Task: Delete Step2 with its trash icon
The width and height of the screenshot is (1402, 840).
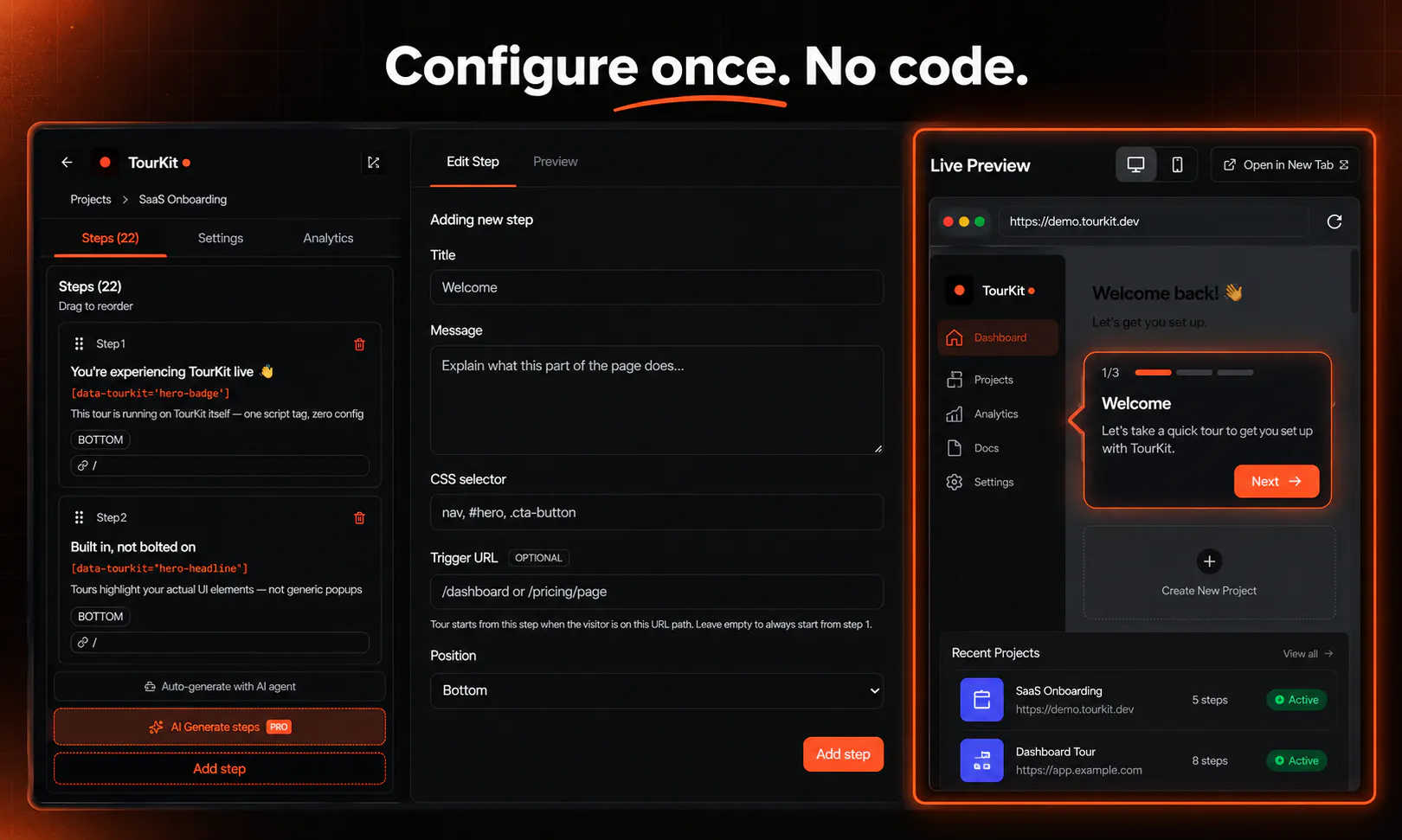Action: point(359,518)
